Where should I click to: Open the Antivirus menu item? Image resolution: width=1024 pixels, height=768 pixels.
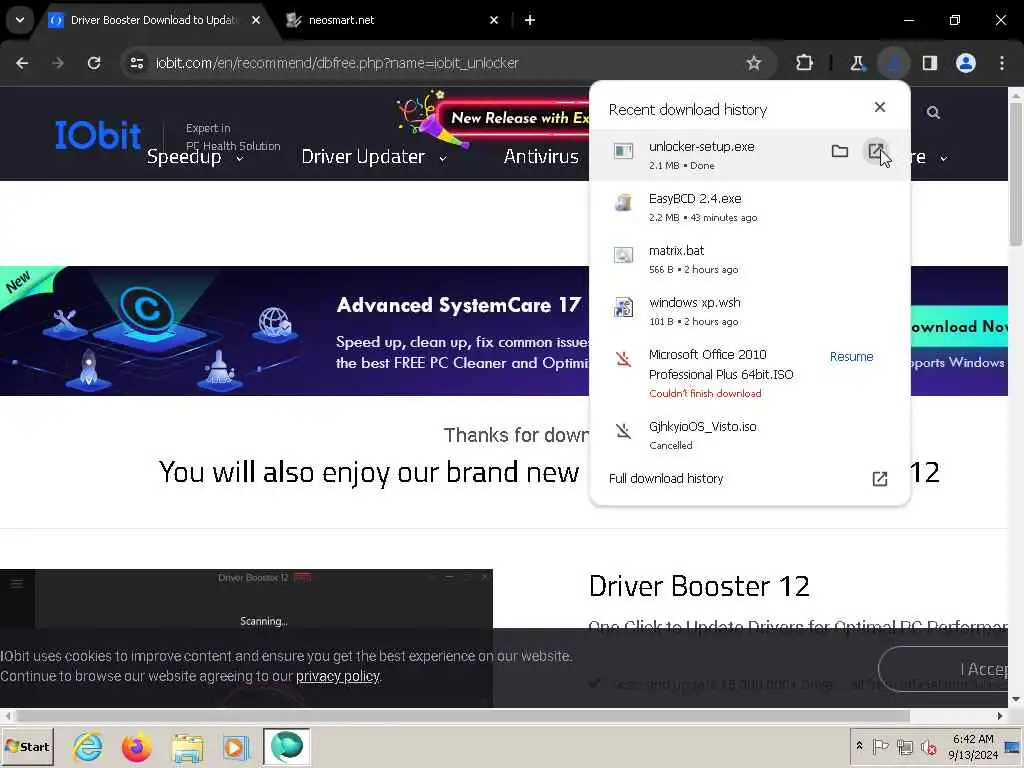(541, 157)
